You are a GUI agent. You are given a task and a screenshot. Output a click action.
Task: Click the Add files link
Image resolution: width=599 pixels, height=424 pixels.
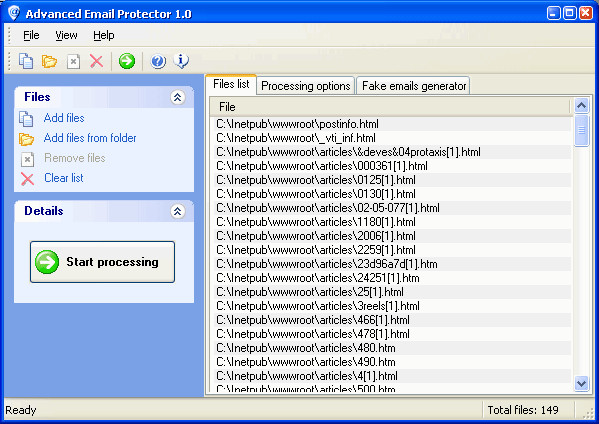click(64, 118)
